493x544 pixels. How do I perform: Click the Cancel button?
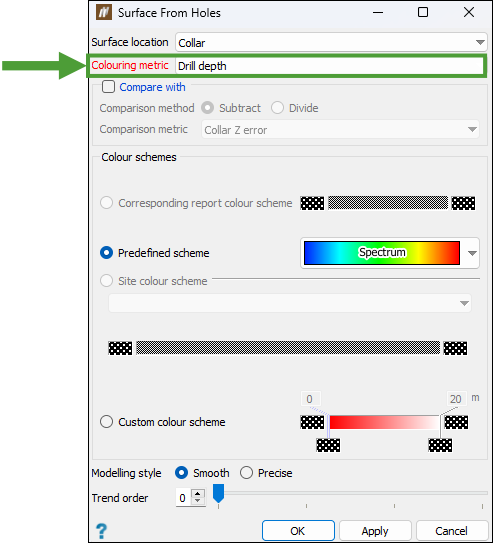pos(451,531)
